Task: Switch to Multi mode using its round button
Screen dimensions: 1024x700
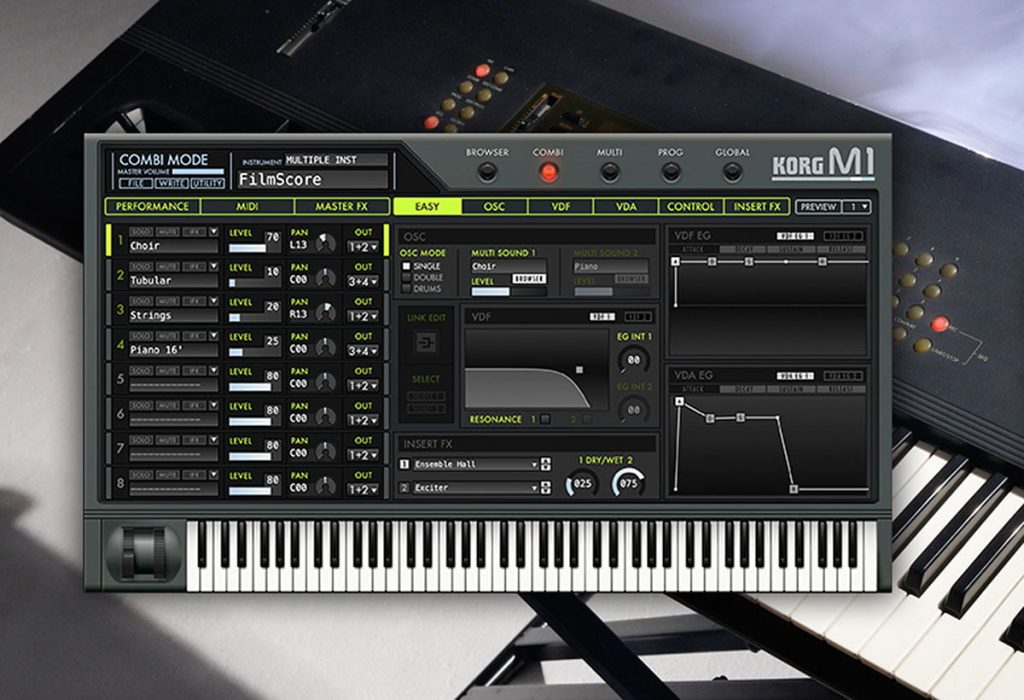Action: [x=609, y=172]
